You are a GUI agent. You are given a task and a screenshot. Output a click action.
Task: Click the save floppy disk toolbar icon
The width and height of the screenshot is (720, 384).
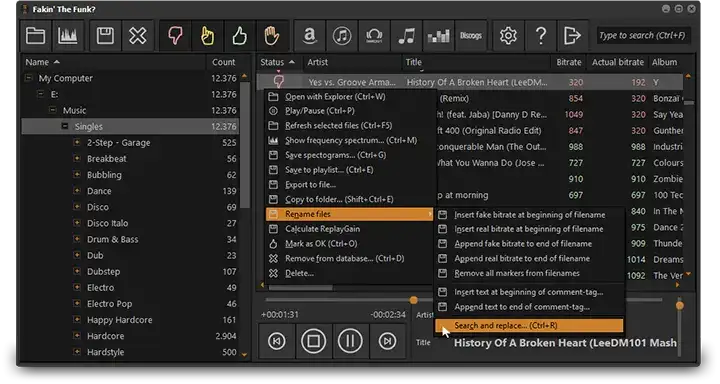click(x=105, y=35)
